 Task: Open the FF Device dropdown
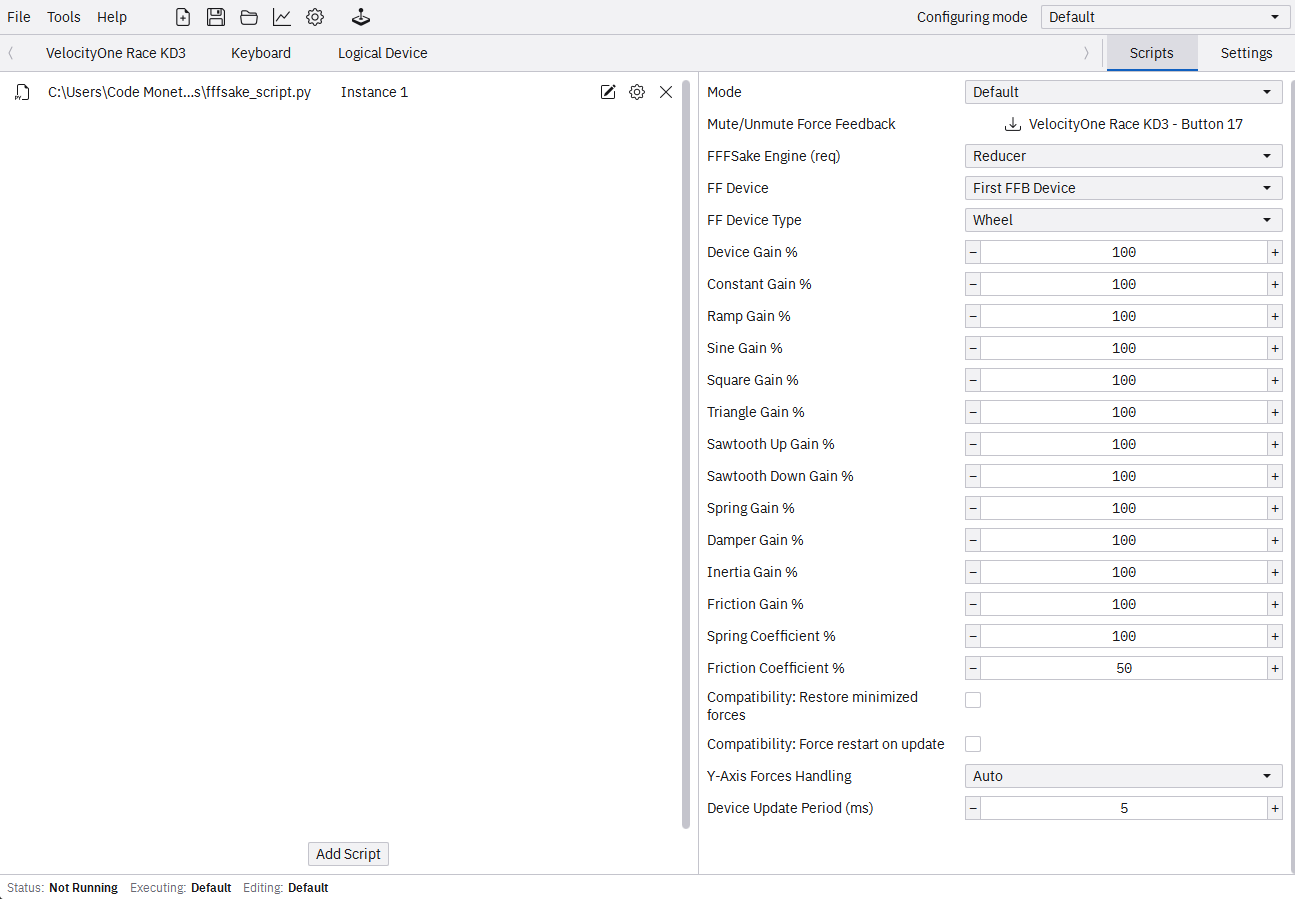1123,188
